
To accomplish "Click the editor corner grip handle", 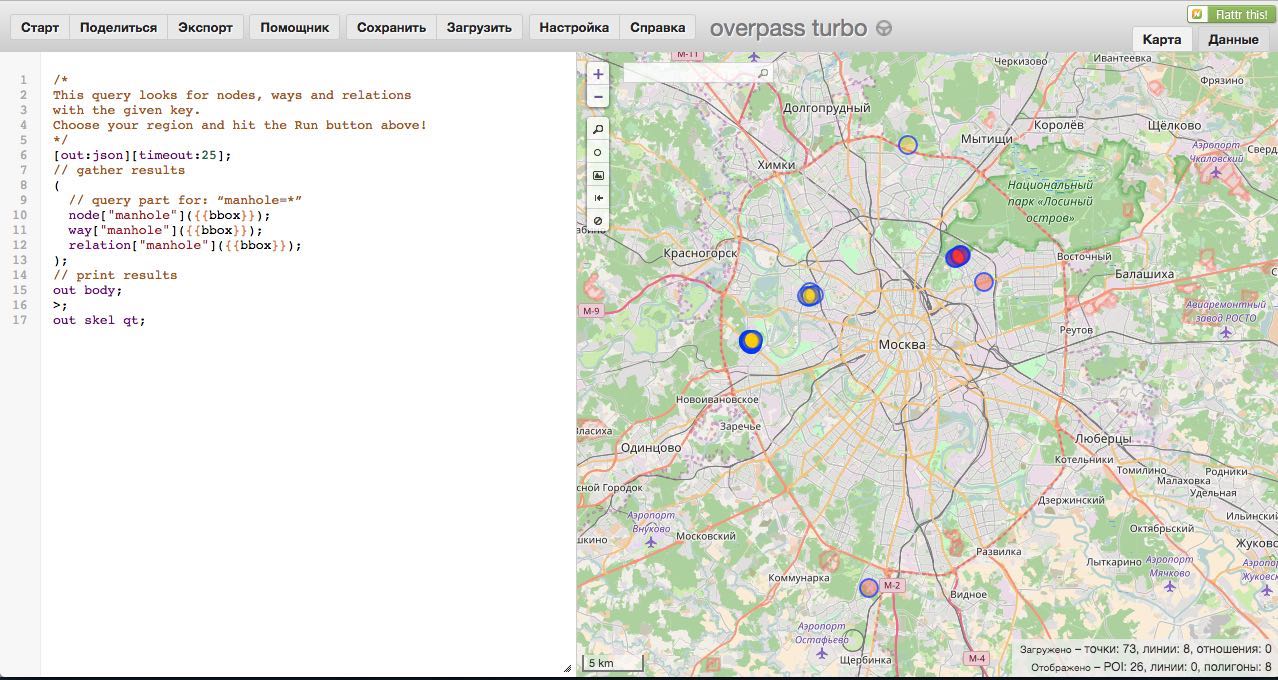I will tap(567, 668).
